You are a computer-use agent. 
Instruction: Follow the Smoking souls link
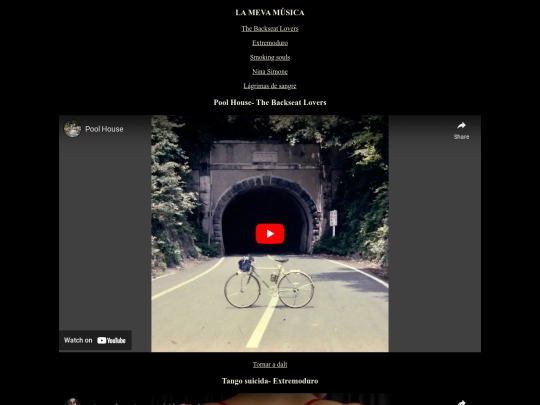270,58
